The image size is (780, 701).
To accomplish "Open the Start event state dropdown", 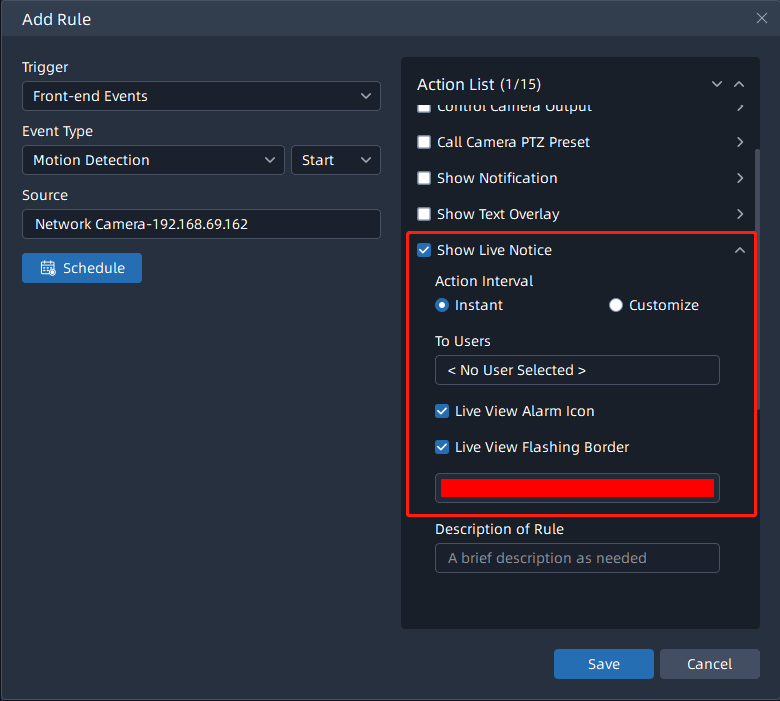I will [335, 160].
